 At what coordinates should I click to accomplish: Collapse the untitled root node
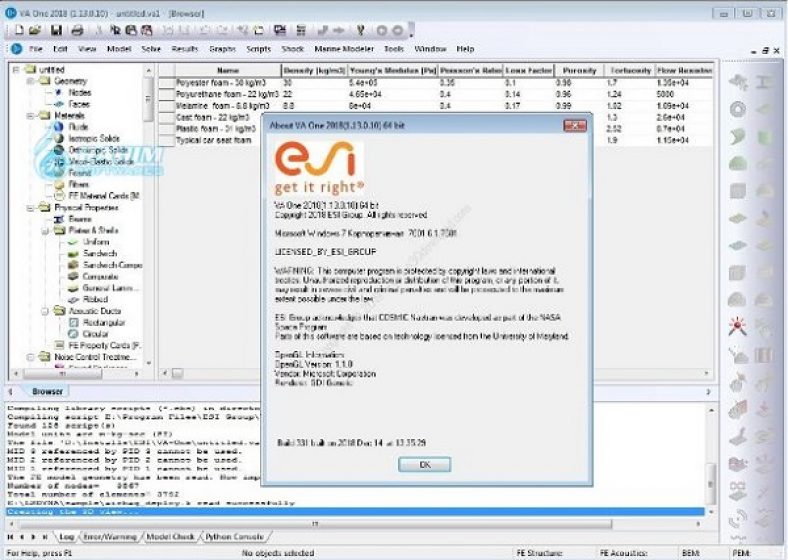tap(16, 69)
